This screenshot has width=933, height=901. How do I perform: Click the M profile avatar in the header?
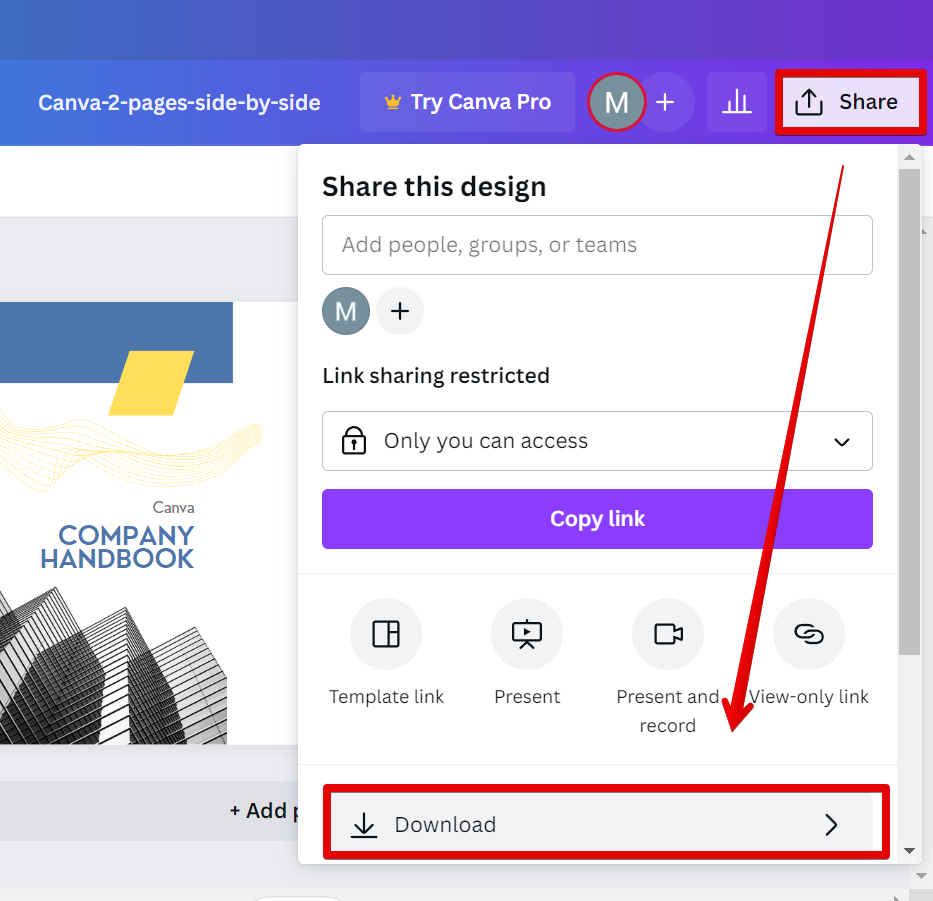click(x=616, y=102)
